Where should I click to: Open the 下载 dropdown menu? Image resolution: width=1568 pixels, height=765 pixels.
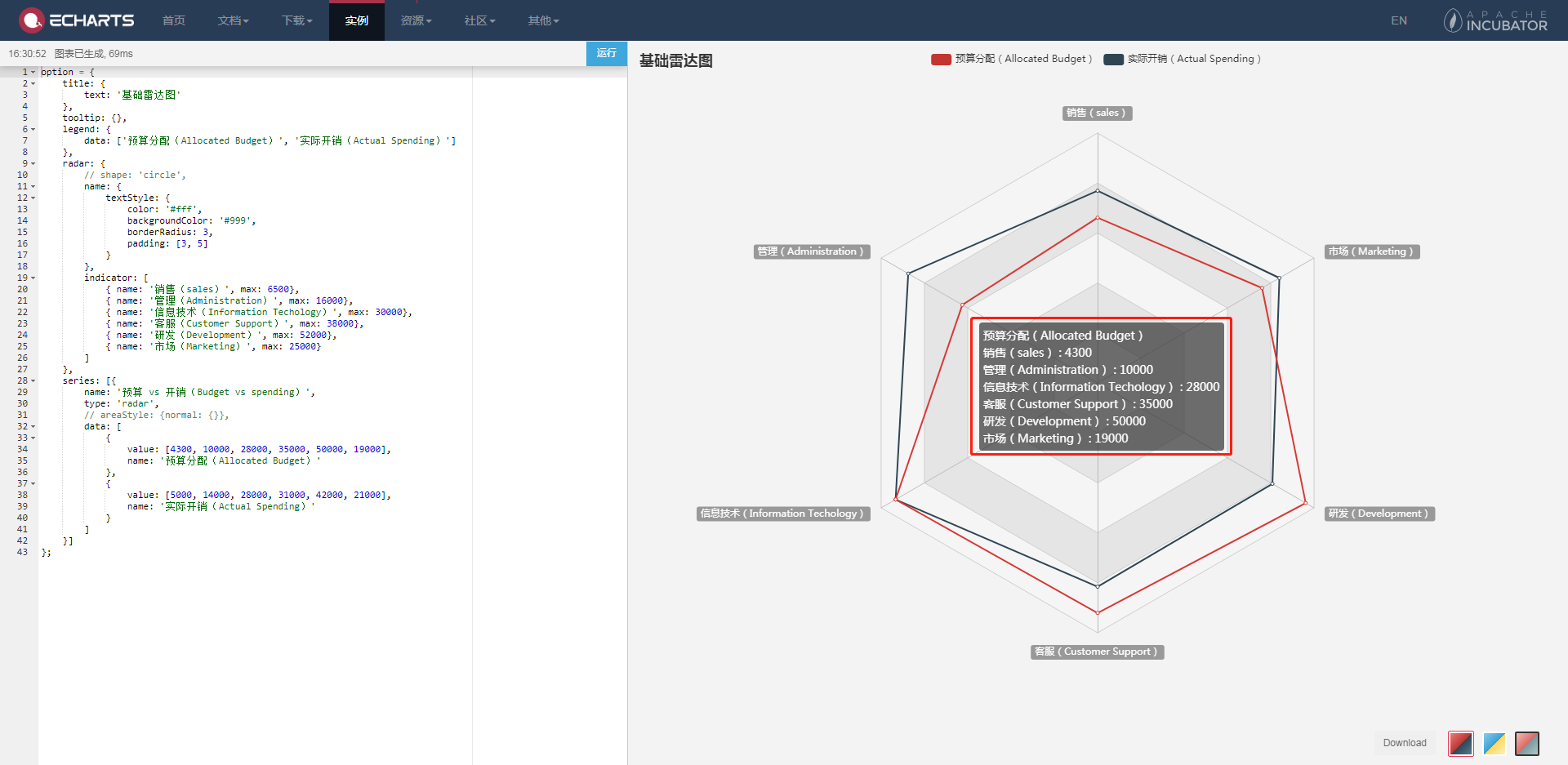[296, 20]
